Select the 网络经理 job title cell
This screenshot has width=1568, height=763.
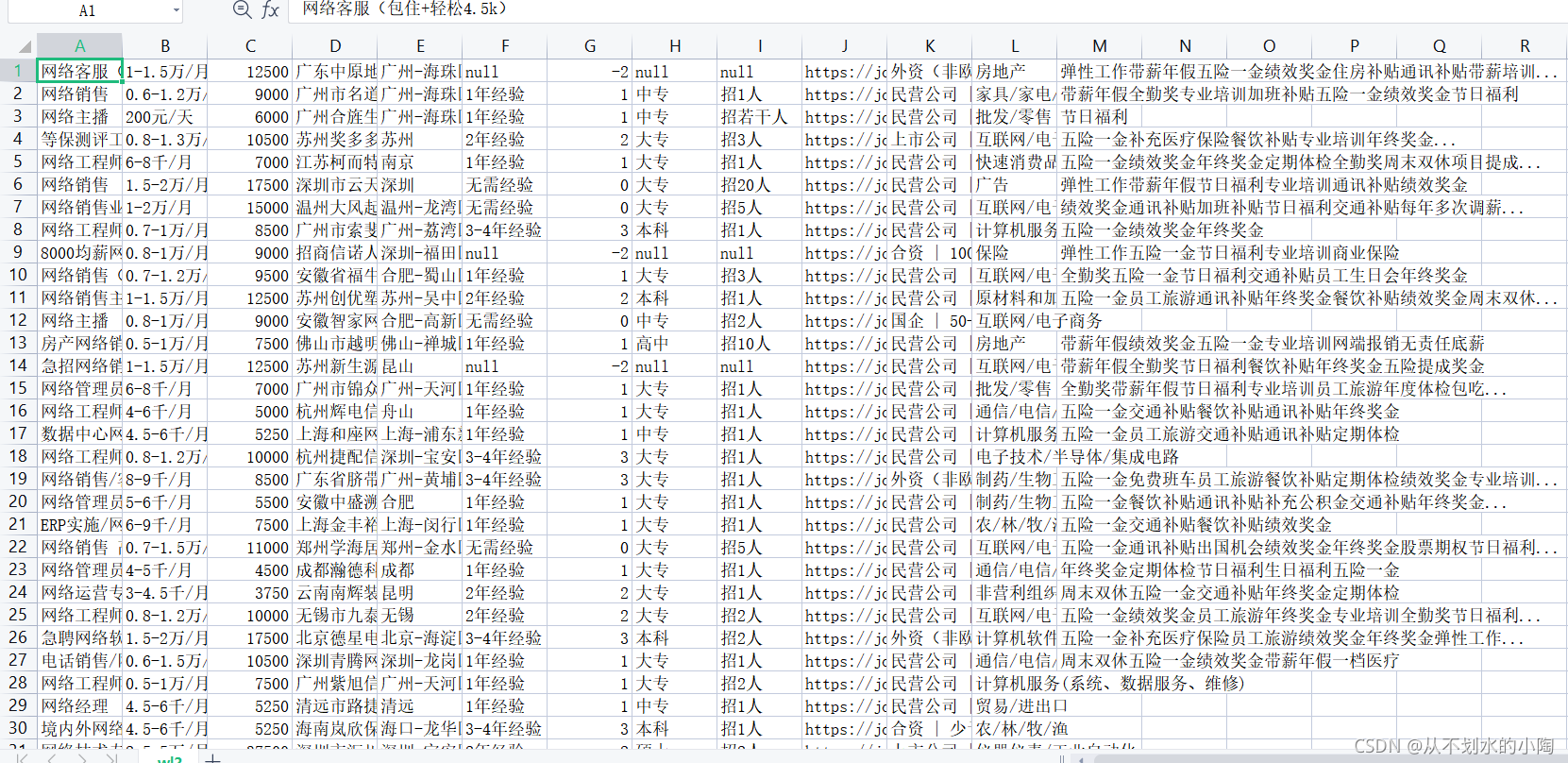point(80,705)
